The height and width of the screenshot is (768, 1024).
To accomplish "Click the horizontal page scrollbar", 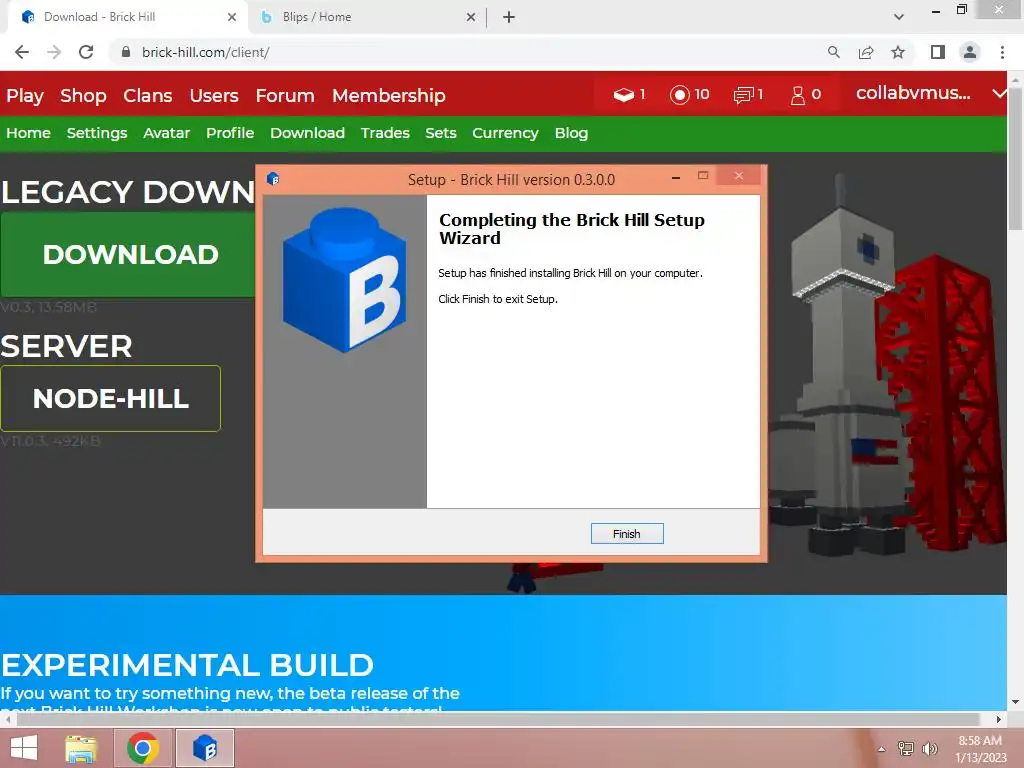I will click(x=498, y=719).
